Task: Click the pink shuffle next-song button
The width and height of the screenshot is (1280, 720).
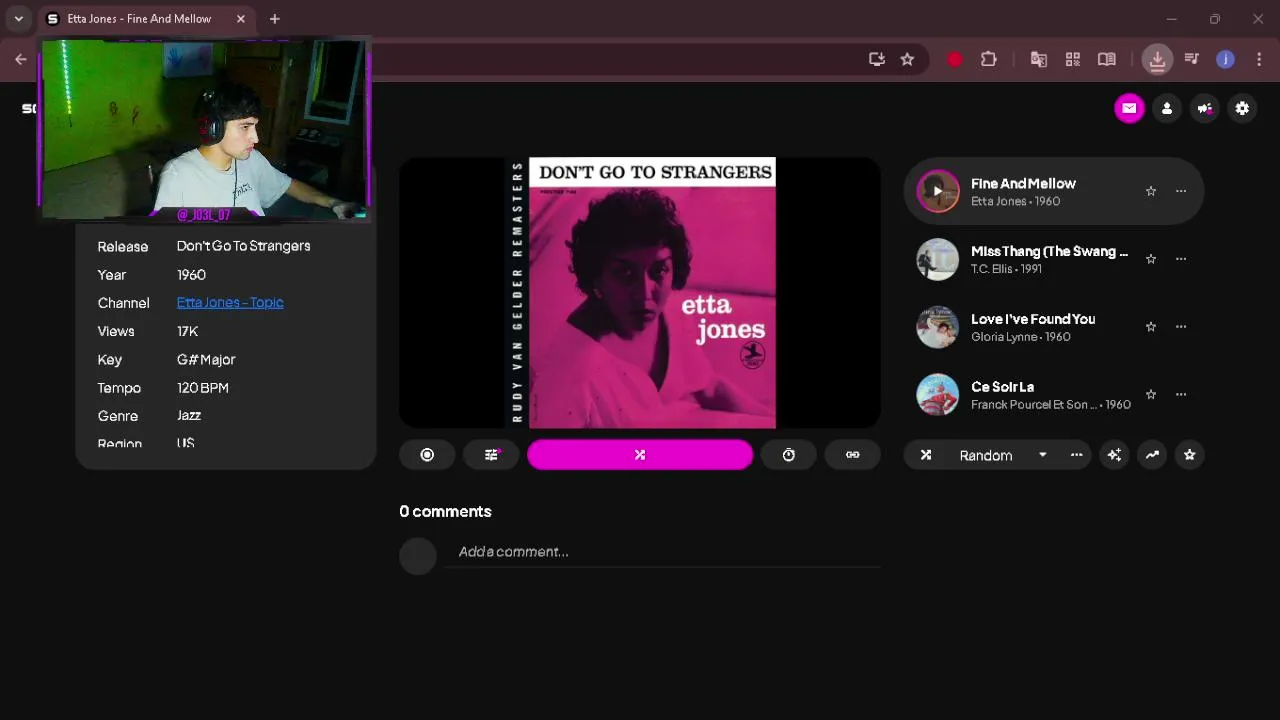Action: pyautogui.click(x=640, y=455)
